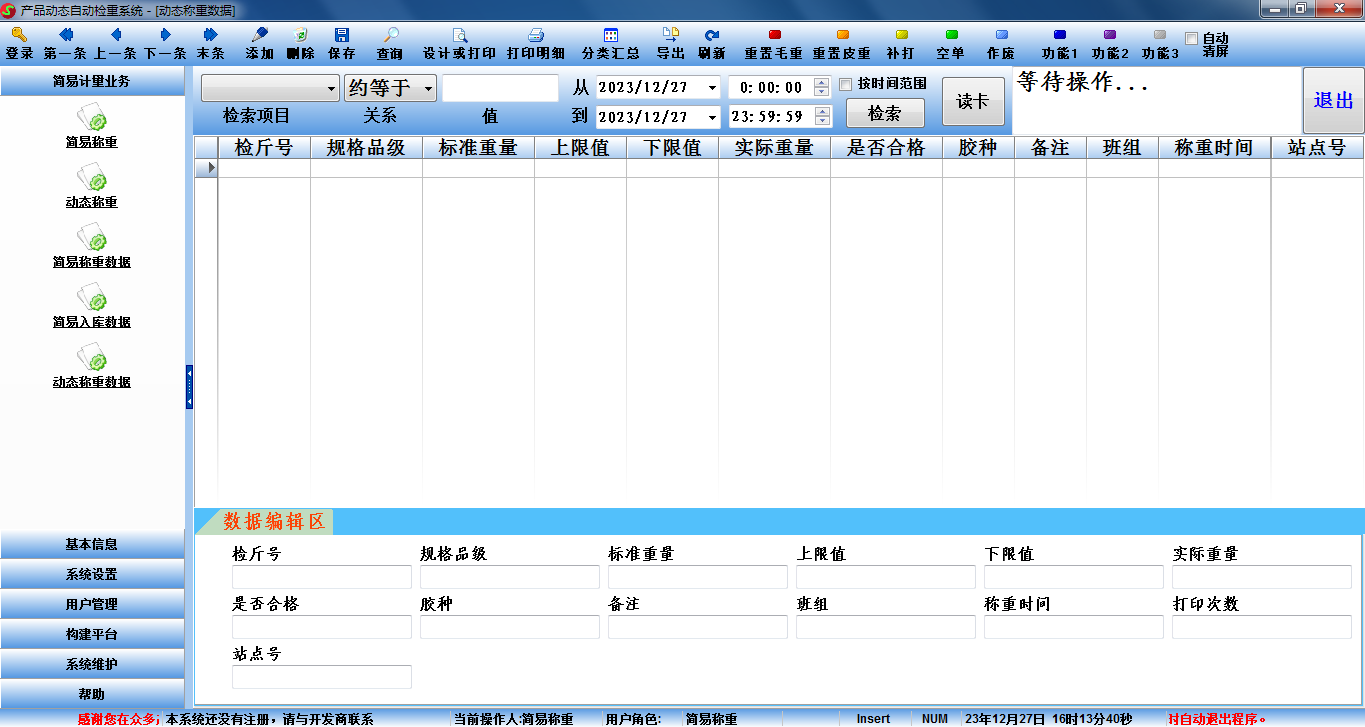Screen dimensions: 1365x727
Task: Open the 约等于 relation dropdown
Action: [x=428, y=89]
